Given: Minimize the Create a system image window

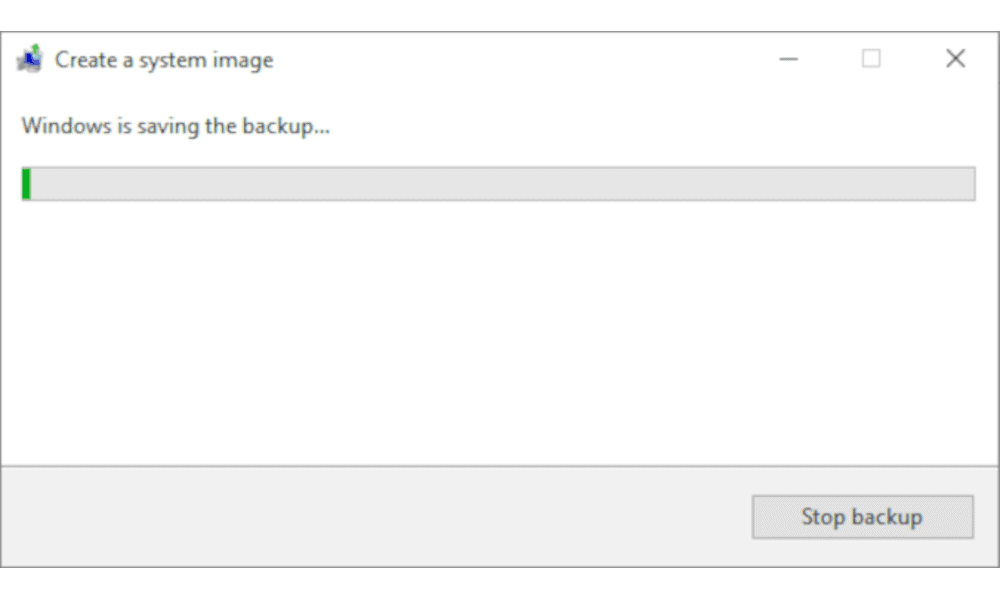Looking at the screenshot, I should tap(788, 59).
